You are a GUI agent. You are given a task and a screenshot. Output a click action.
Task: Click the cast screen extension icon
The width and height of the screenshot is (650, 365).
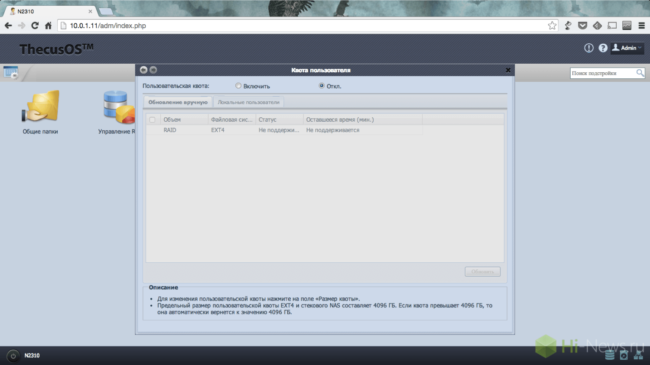pos(612,26)
